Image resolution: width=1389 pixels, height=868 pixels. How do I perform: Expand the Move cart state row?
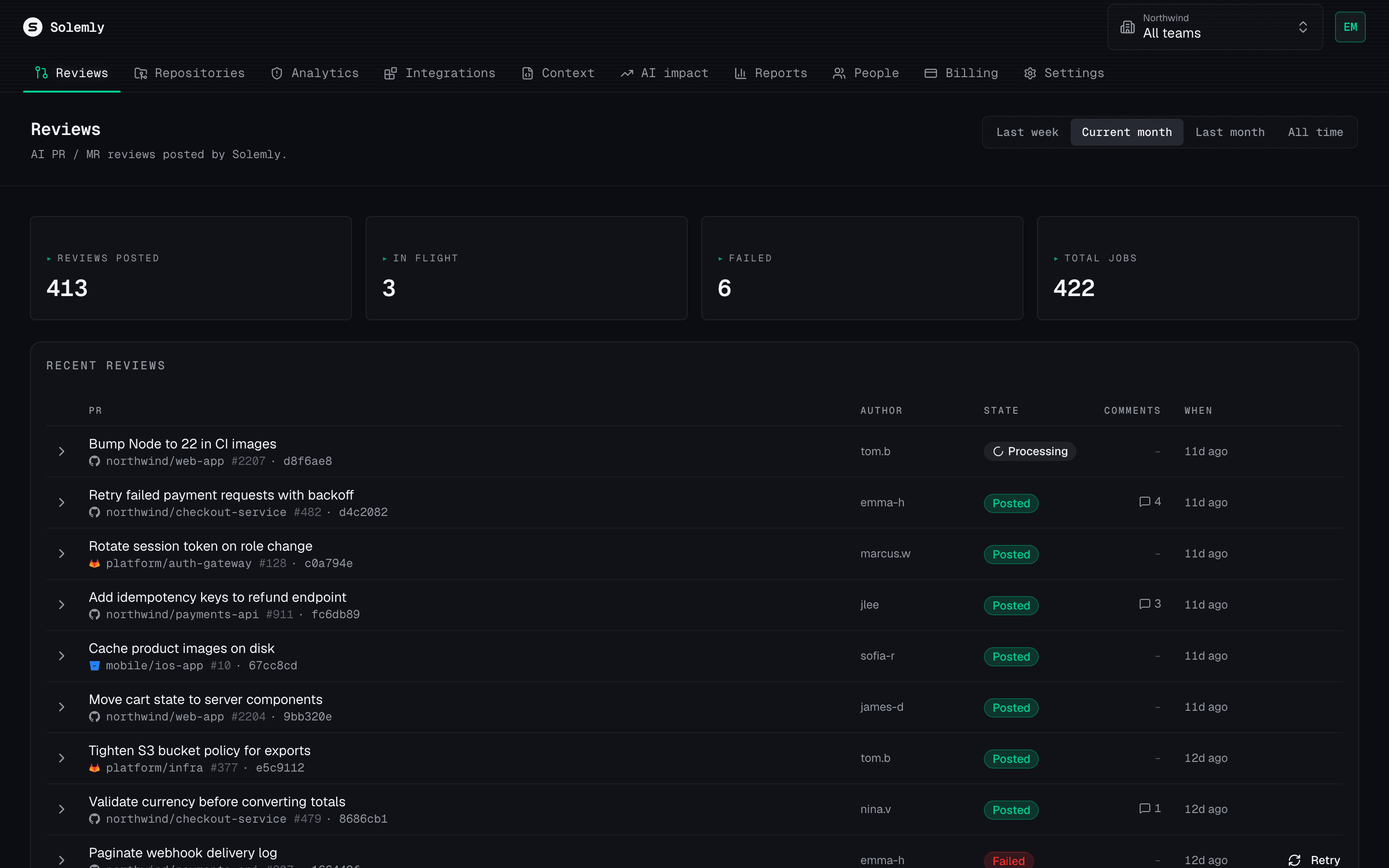pos(61,706)
